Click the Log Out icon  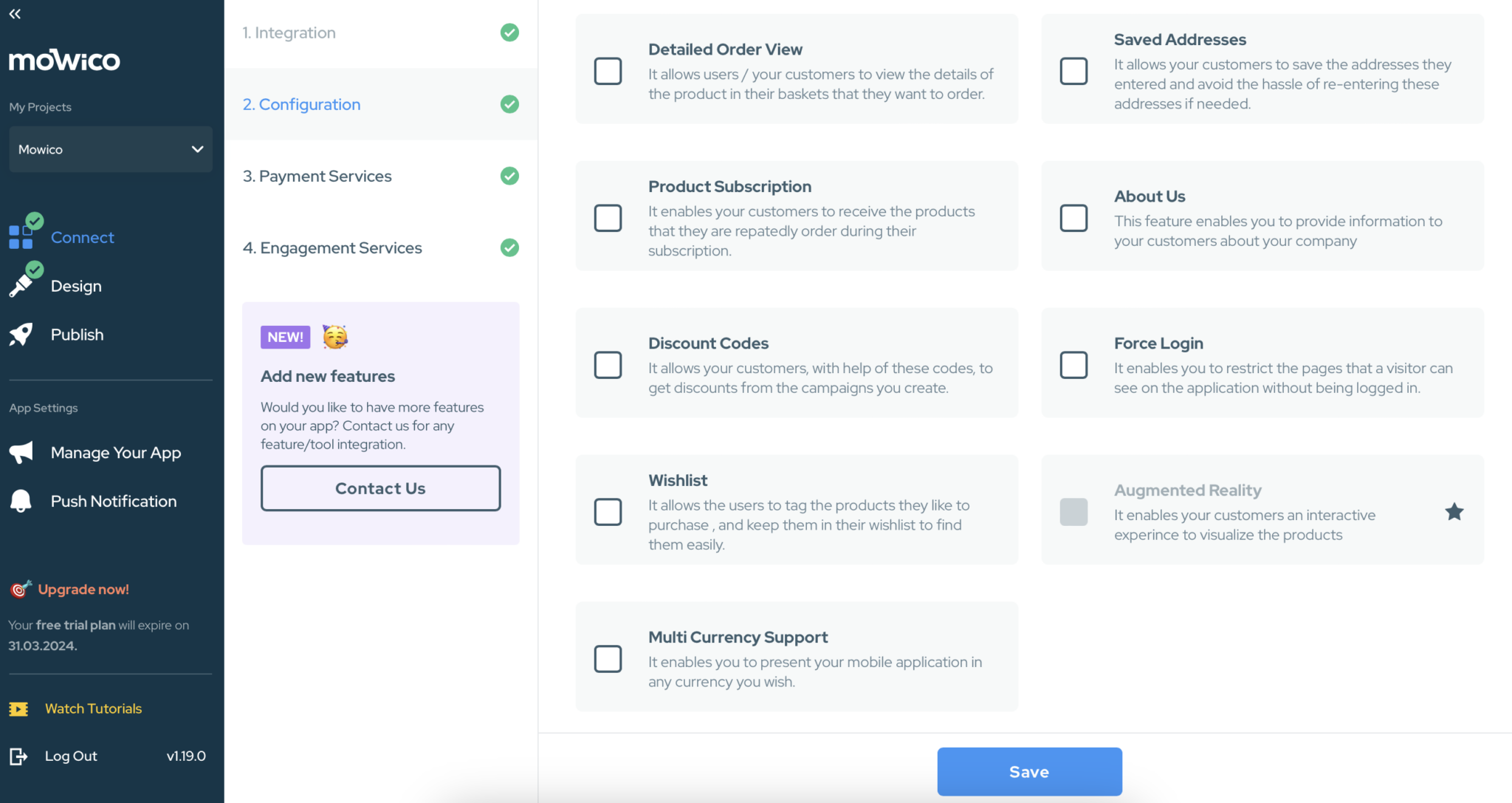pos(18,756)
